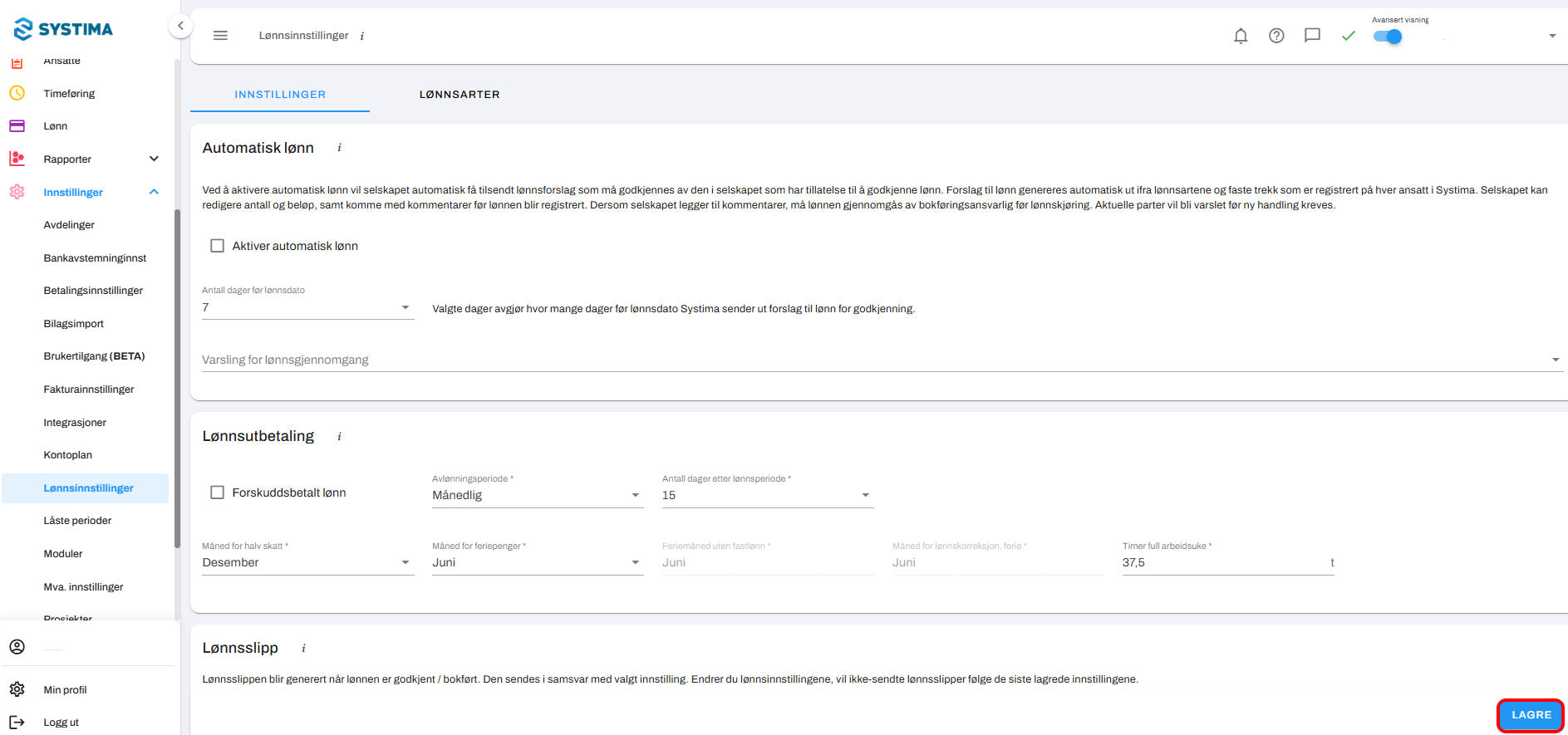Click disabled Måned for lønnskorreksjon, ferie field
The image size is (1568, 735).
998,562
